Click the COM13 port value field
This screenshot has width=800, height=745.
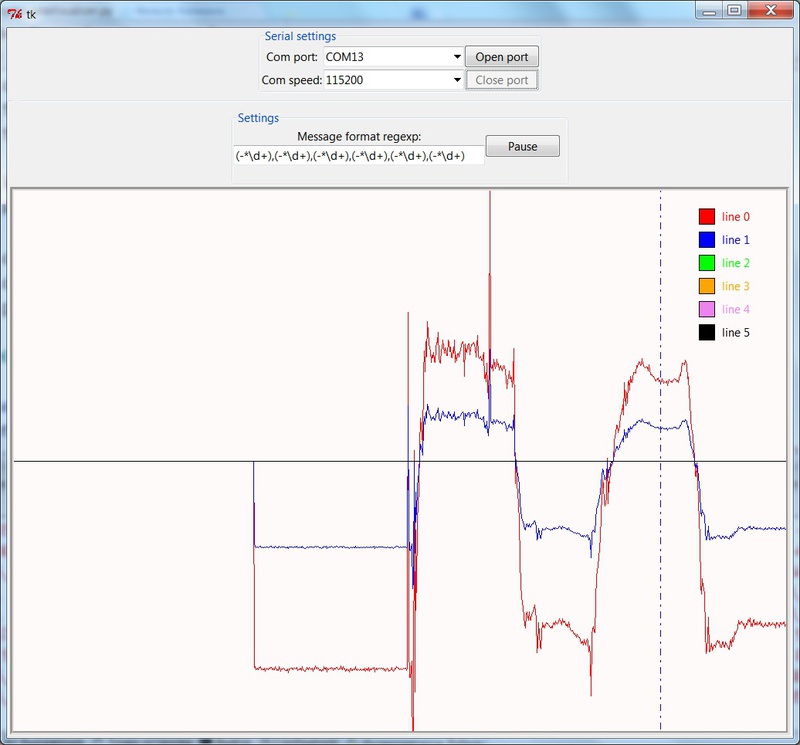[x=386, y=57]
